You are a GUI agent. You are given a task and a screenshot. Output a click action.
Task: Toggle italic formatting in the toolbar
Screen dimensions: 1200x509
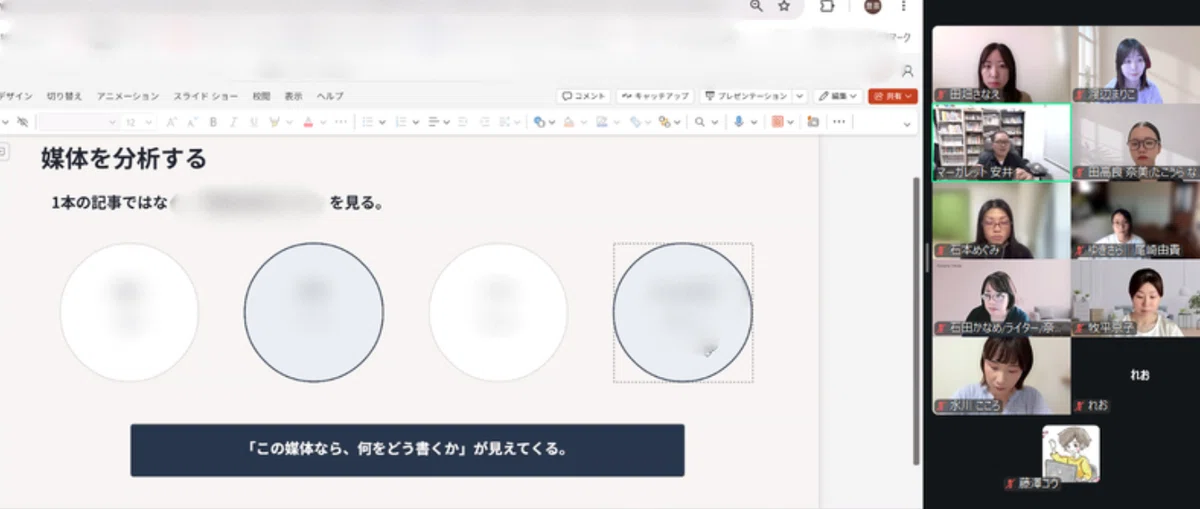click(x=233, y=122)
